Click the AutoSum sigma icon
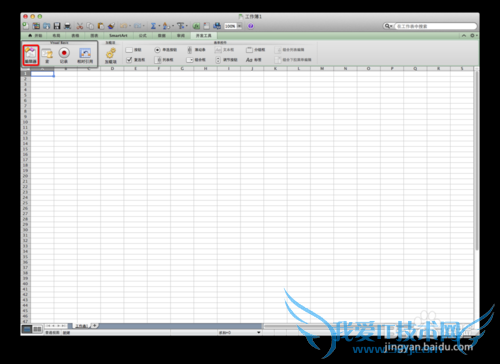Viewport: 500px width, 364px height. point(153,26)
